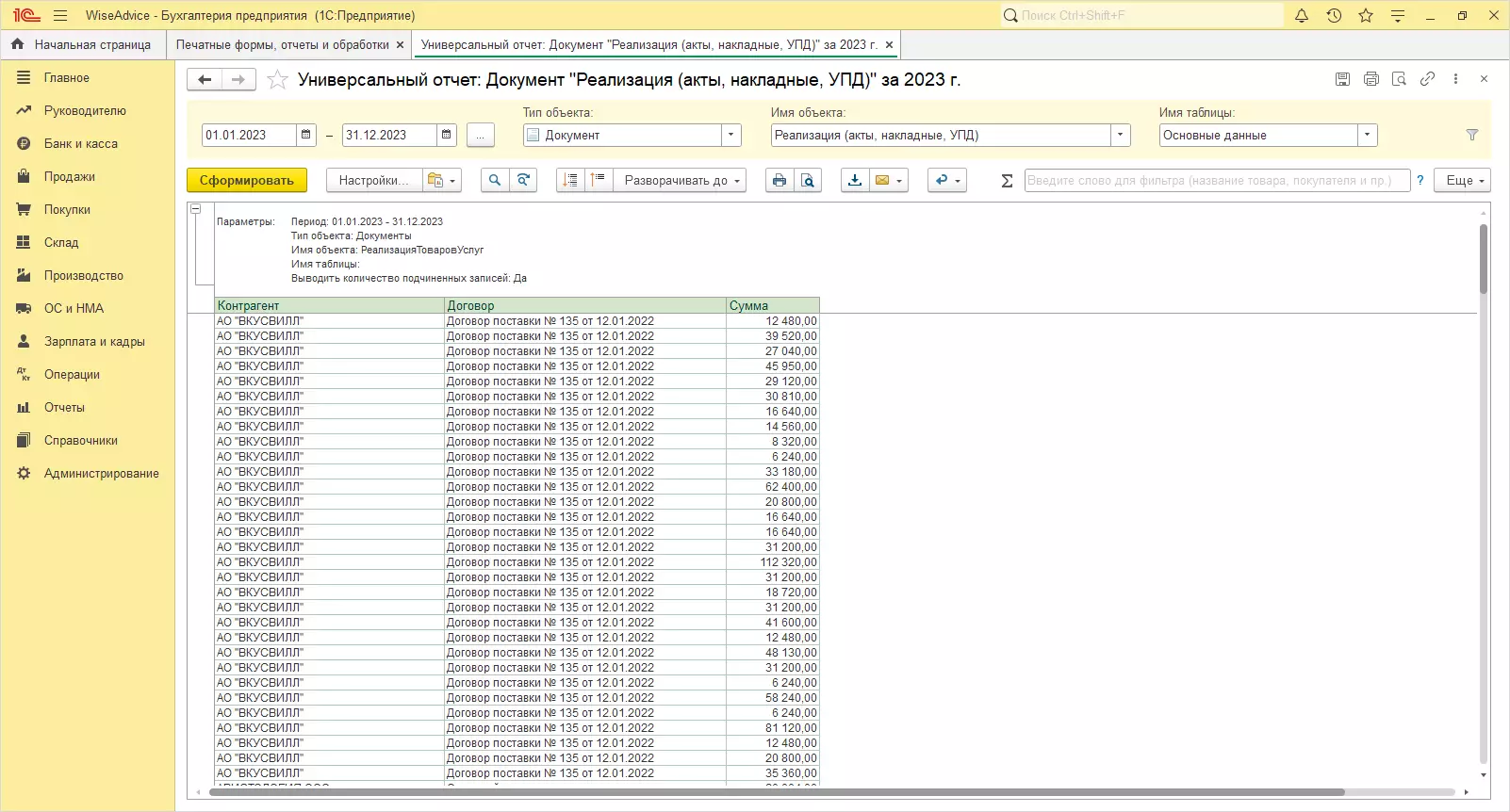Open the Зарплата и кадры menu section
Viewport: 1510px width, 812px height.
tap(94, 342)
